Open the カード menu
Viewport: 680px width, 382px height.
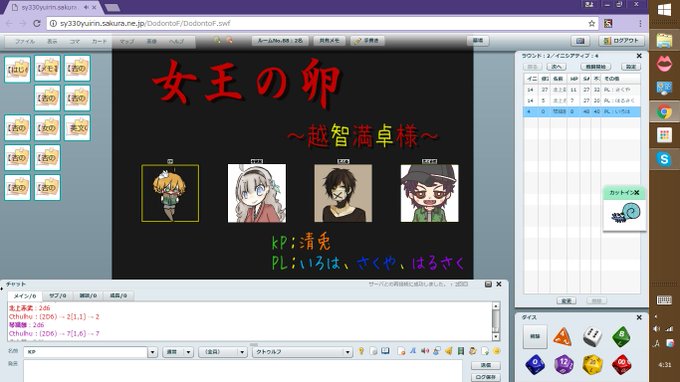pos(99,42)
